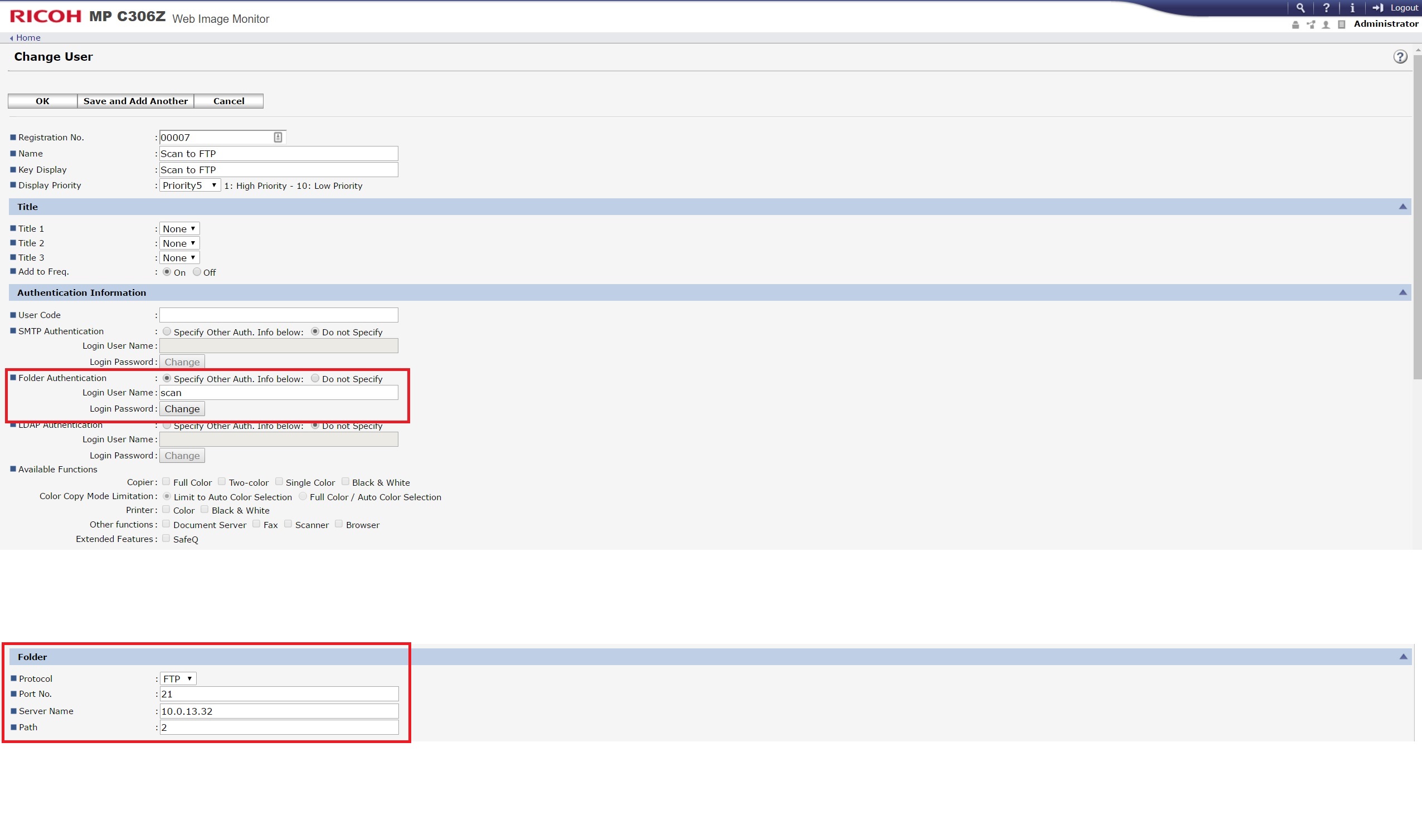1422x840 pixels.
Task: Click the question mark icon in top bar
Action: [x=1326, y=8]
